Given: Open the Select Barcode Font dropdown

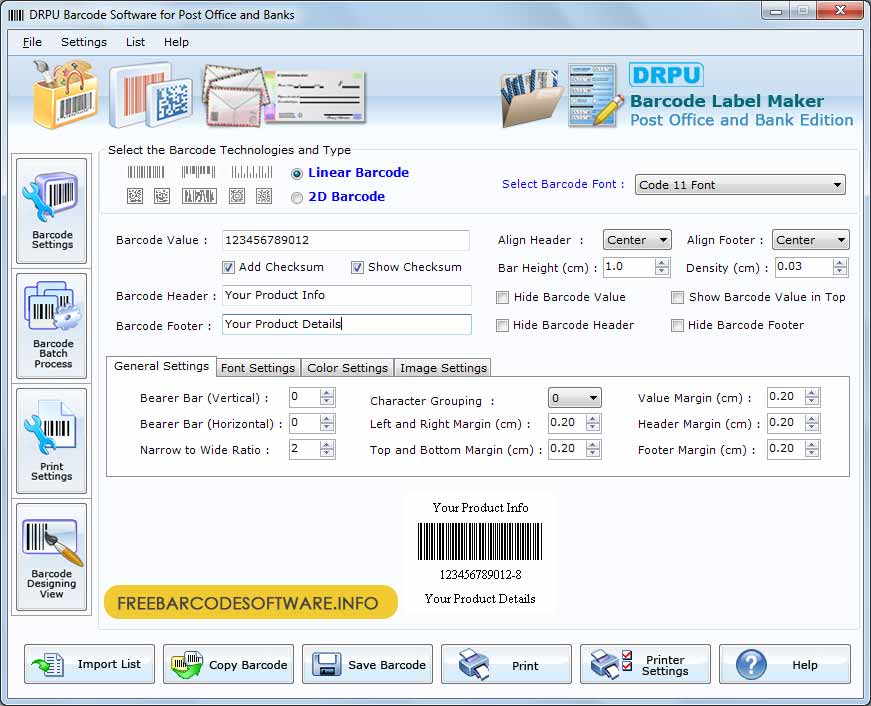Looking at the screenshot, I should pos(740,185).
